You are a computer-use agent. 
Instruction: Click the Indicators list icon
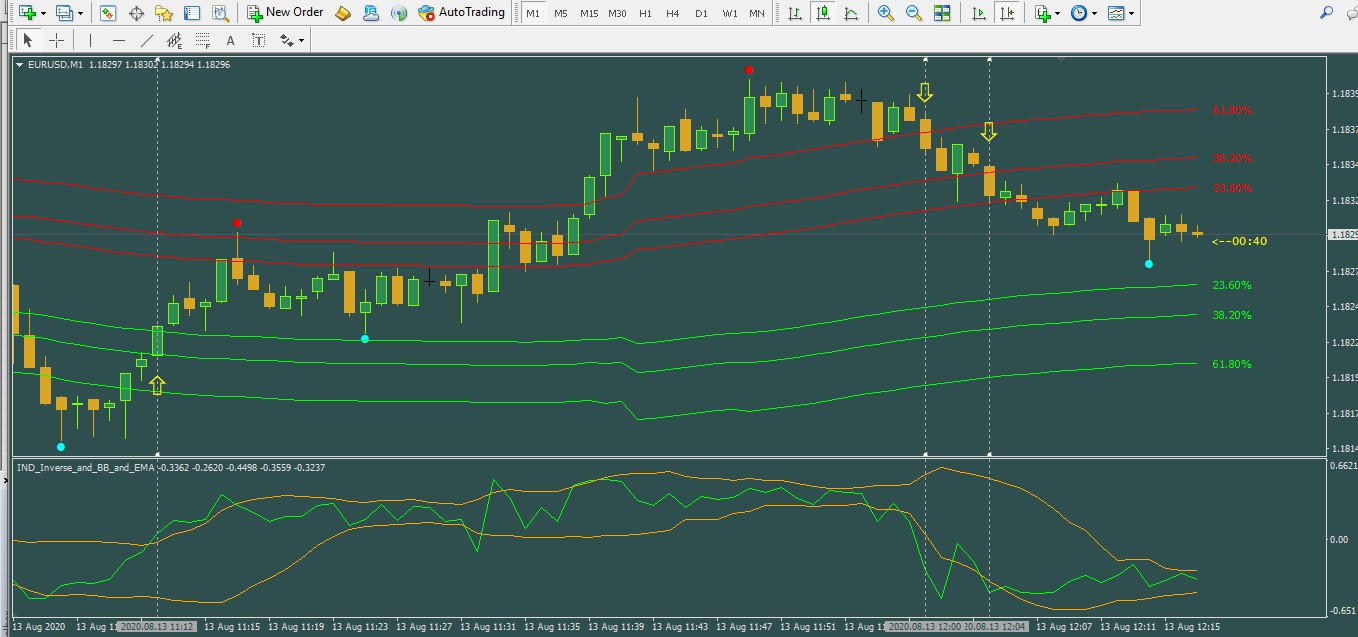click(1043, 13)
